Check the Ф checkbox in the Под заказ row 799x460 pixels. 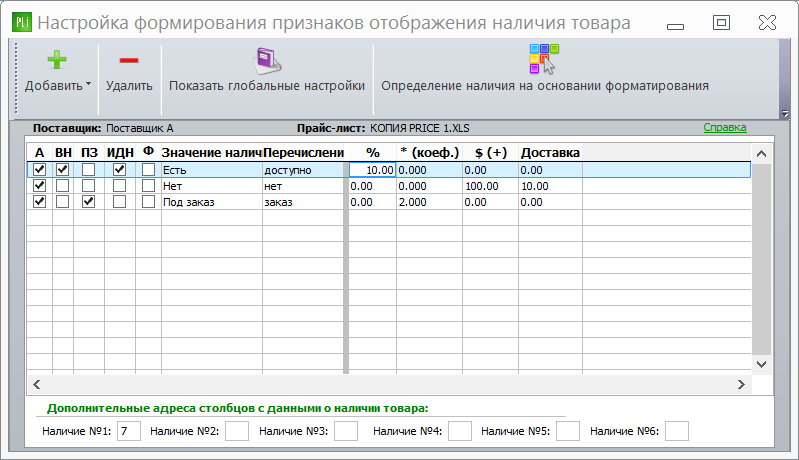[148, 202]
